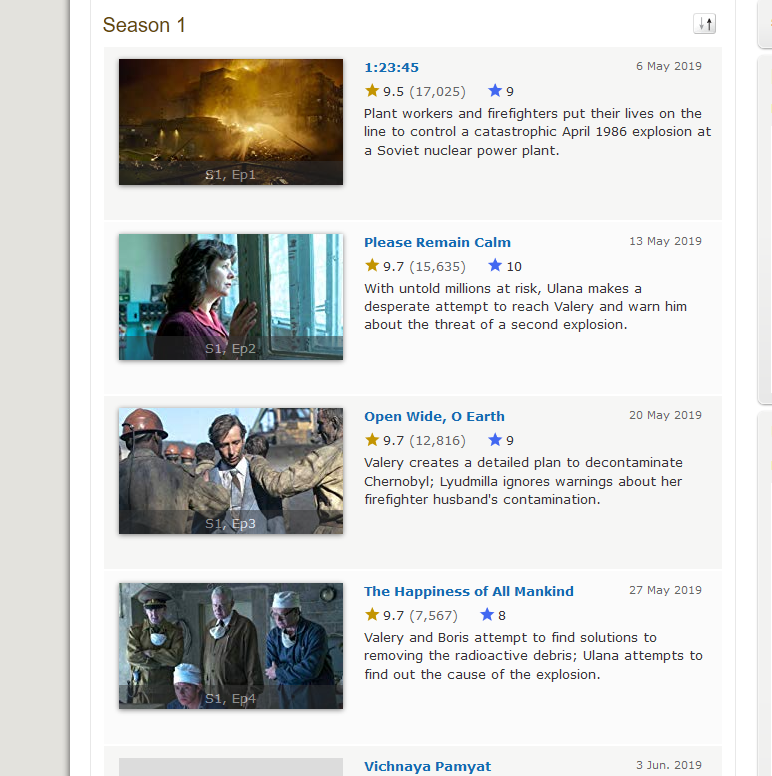Open the S1, Ep2 woman at window thumbnail

pos(231,297)
